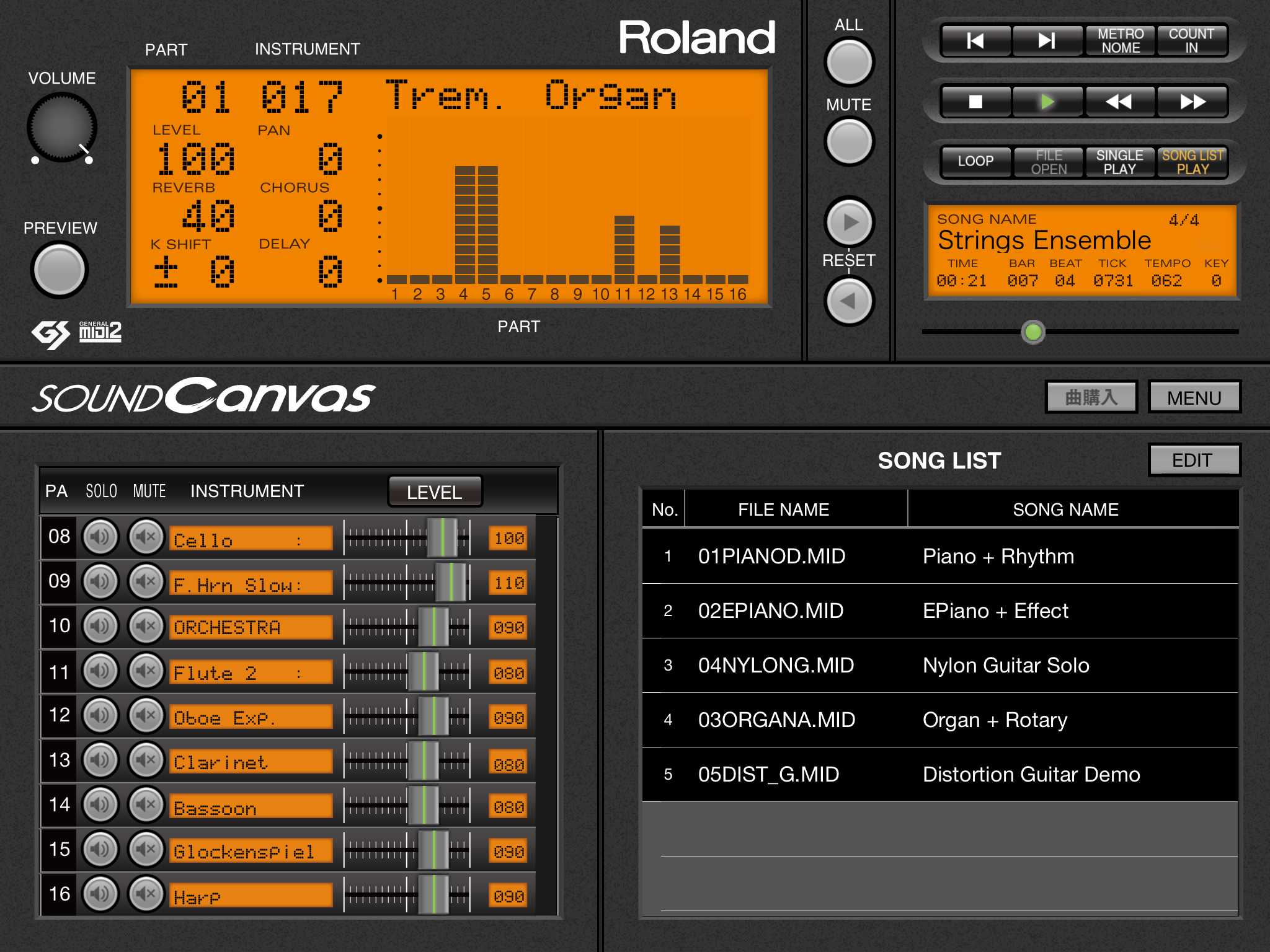Select song 05DIST_G.MID Distortion Guitar Demo

(x=940, y=774)
